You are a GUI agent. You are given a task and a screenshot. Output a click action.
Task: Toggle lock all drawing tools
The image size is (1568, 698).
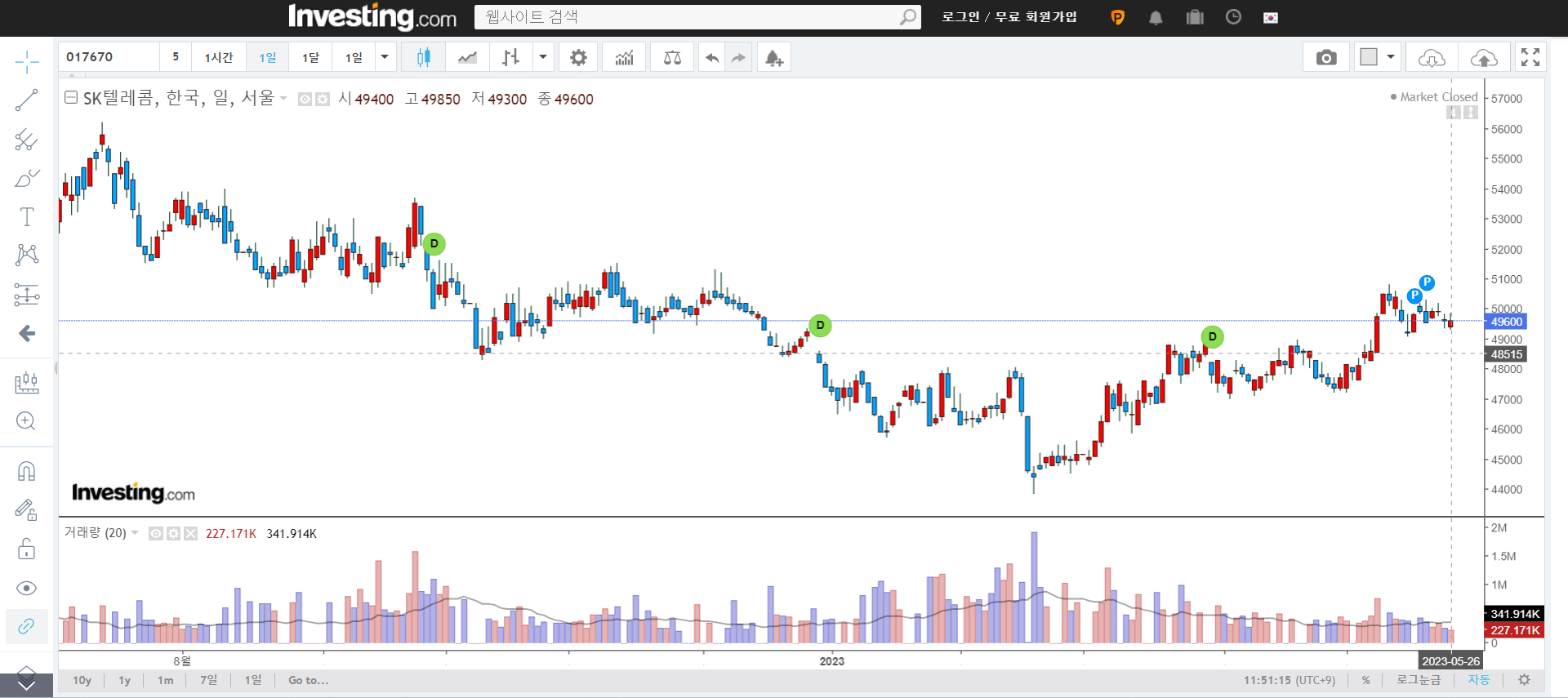pos(26,549)
